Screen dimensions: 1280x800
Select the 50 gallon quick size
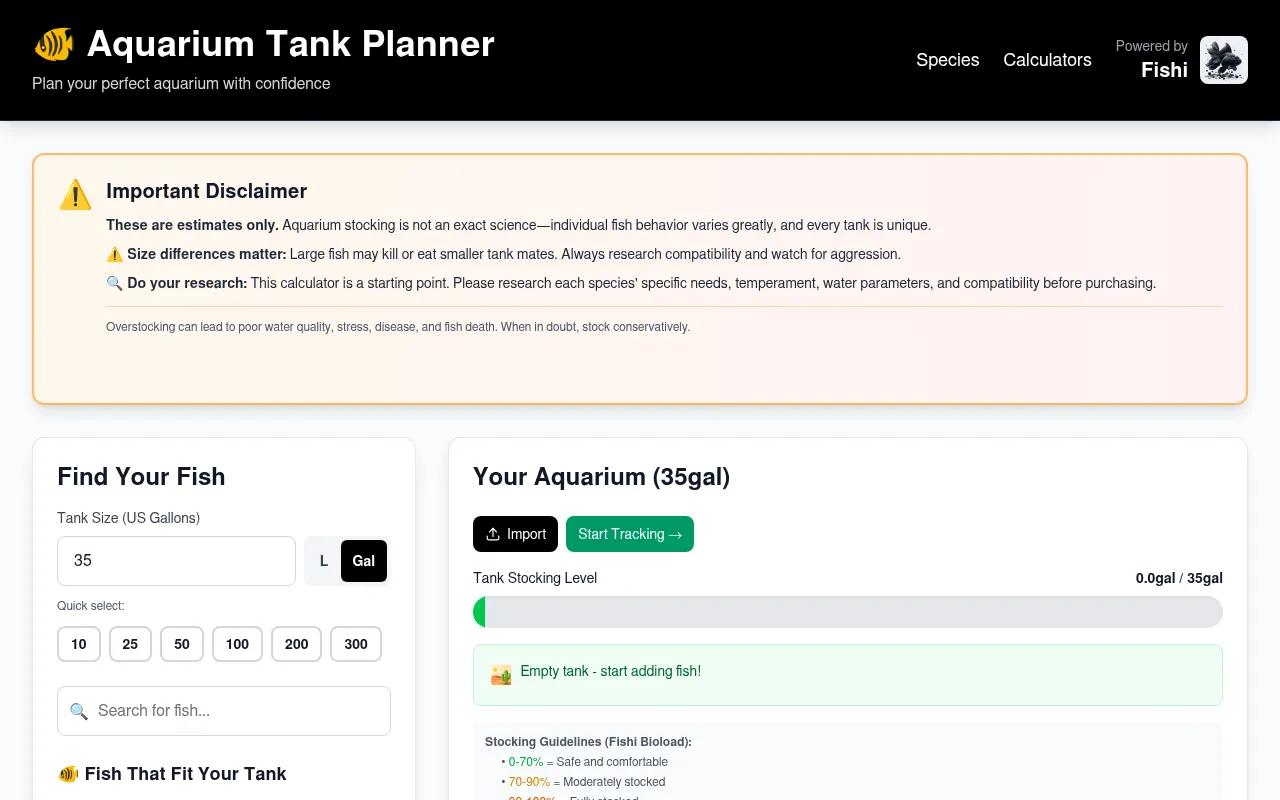click(x=182, y=644)
